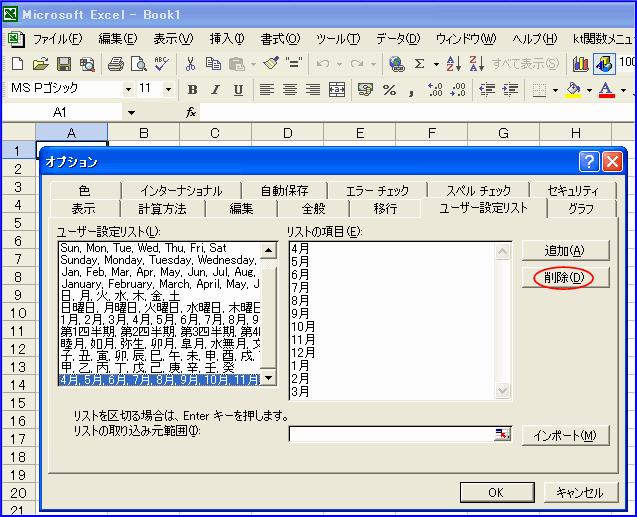Click the 追加(A) button
The image size is (637, 517).
coord(566,251)
